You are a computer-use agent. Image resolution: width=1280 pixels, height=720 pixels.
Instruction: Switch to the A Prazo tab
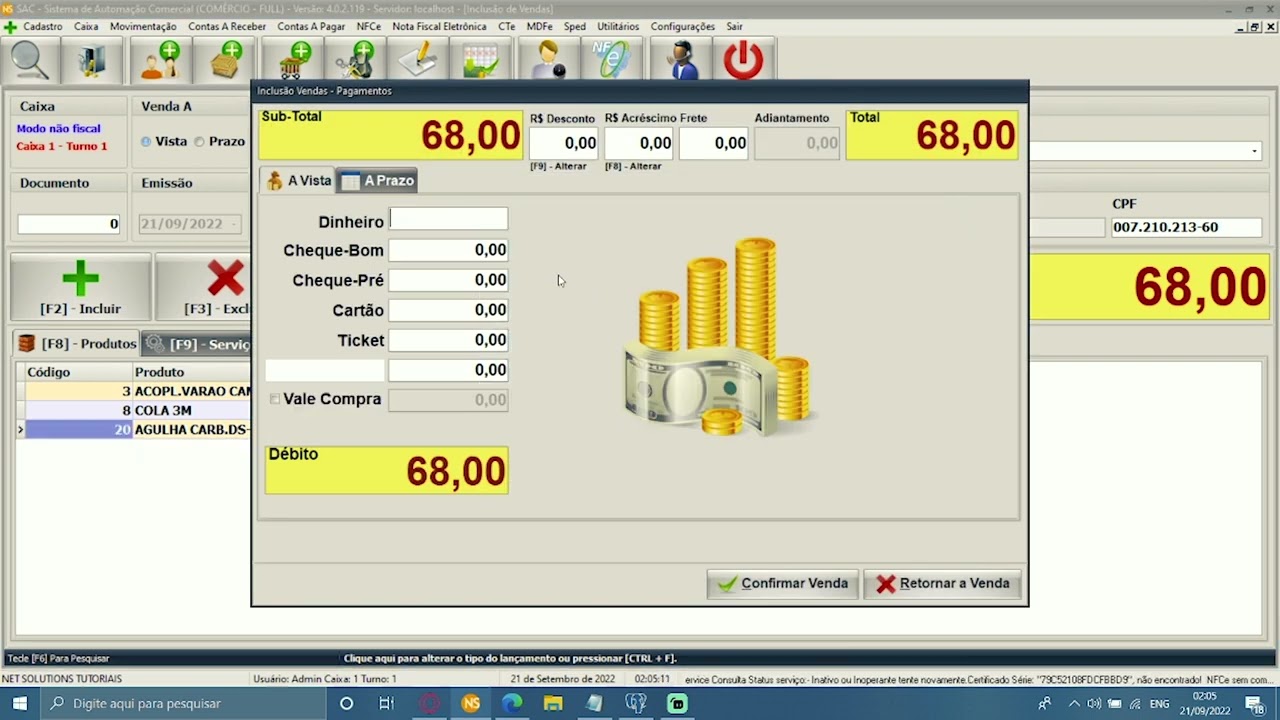pos(377,180)
